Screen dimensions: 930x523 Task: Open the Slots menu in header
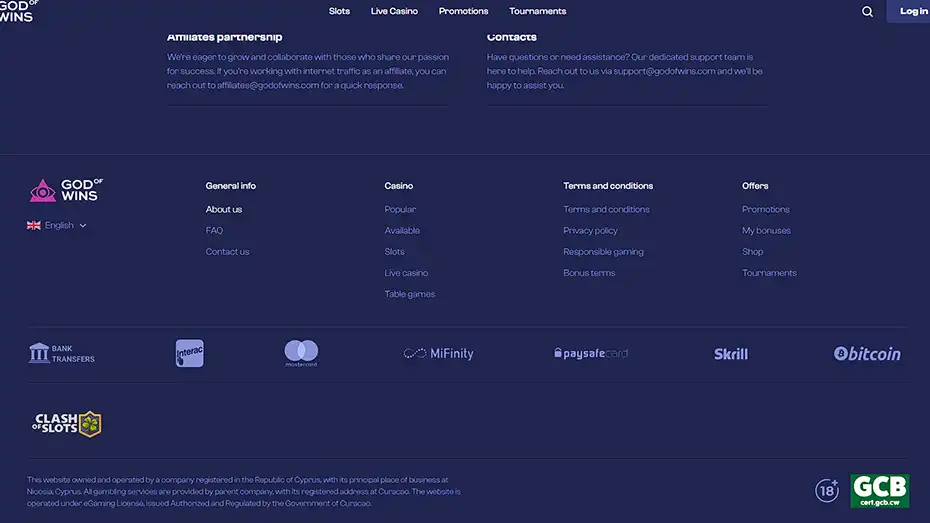(x=339, y=11)
